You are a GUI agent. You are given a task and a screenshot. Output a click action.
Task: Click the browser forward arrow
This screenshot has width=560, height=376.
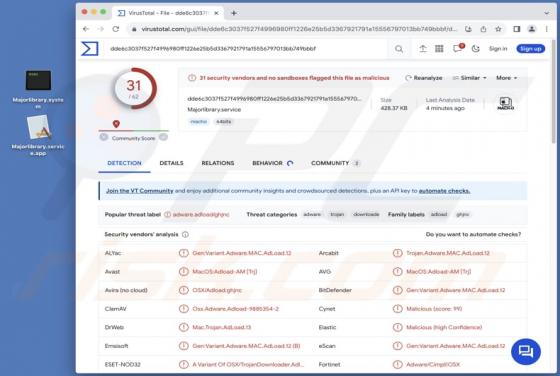(x=101, y=29)
